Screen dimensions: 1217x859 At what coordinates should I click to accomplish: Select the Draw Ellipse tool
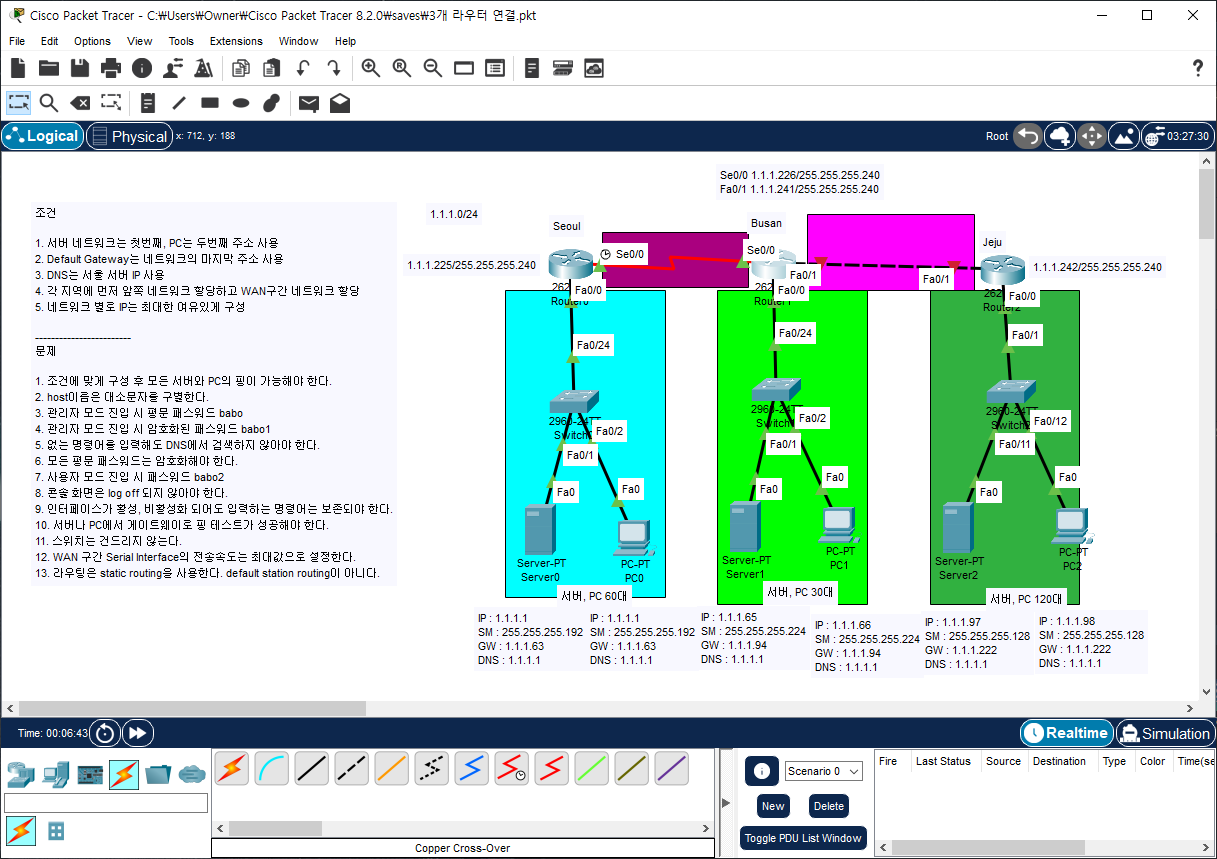pos(241,102)
